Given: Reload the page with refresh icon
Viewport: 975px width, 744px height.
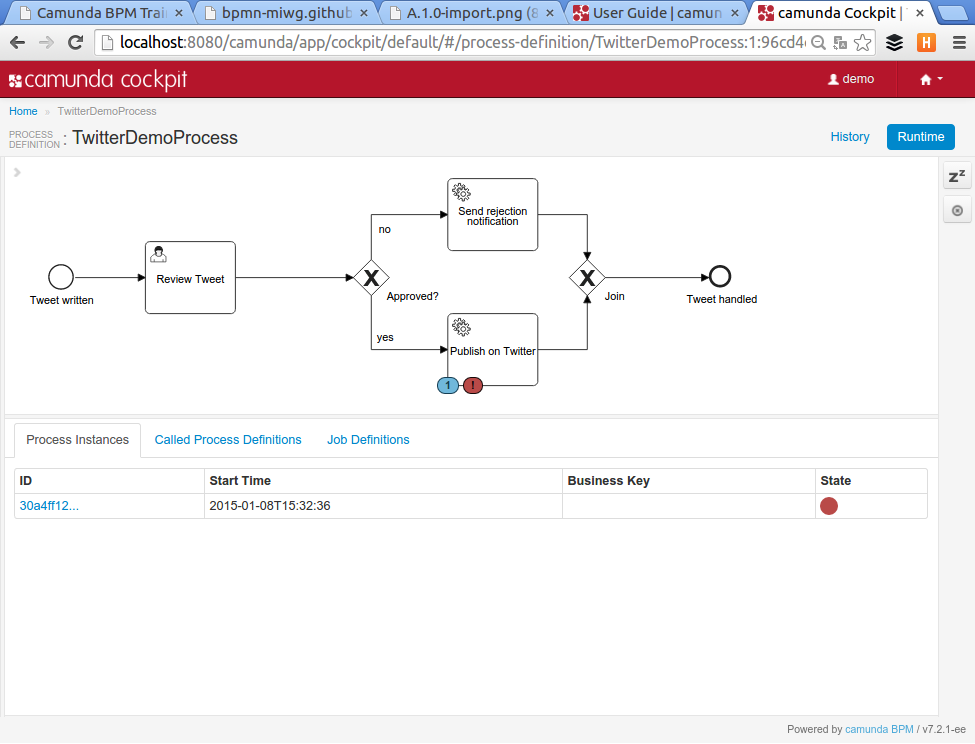Looking at the screenshot, I should click(76, 42).
